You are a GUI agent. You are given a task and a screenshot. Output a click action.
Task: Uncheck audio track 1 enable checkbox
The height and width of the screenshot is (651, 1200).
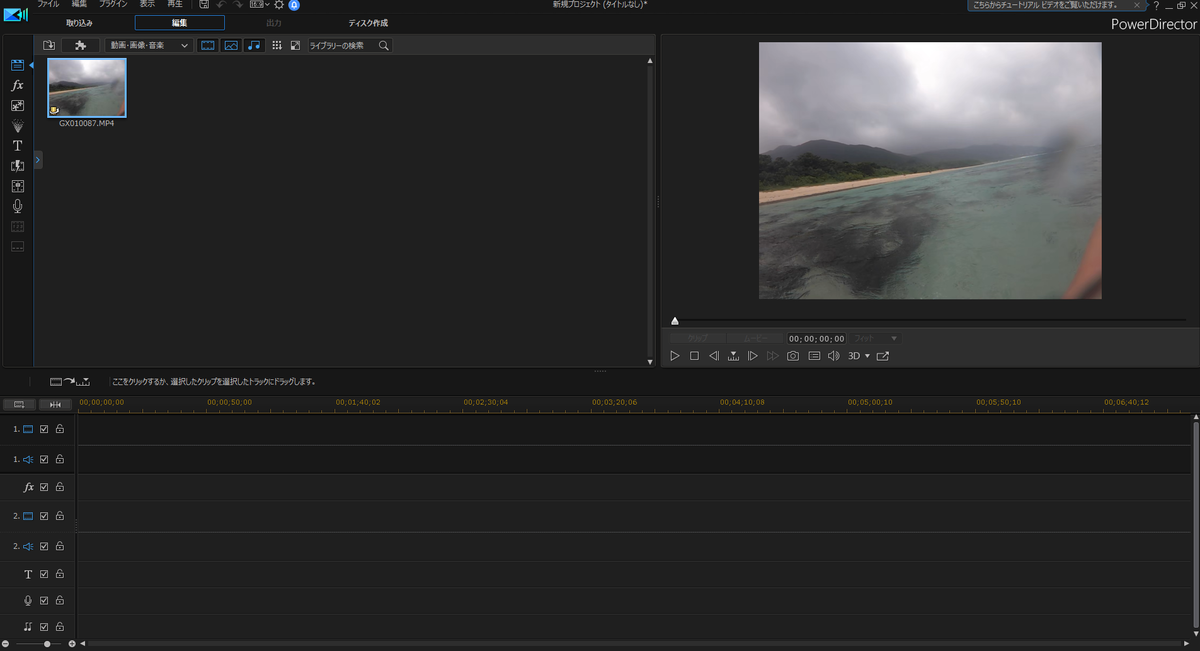pyautogui.click(x=44, y=459)
